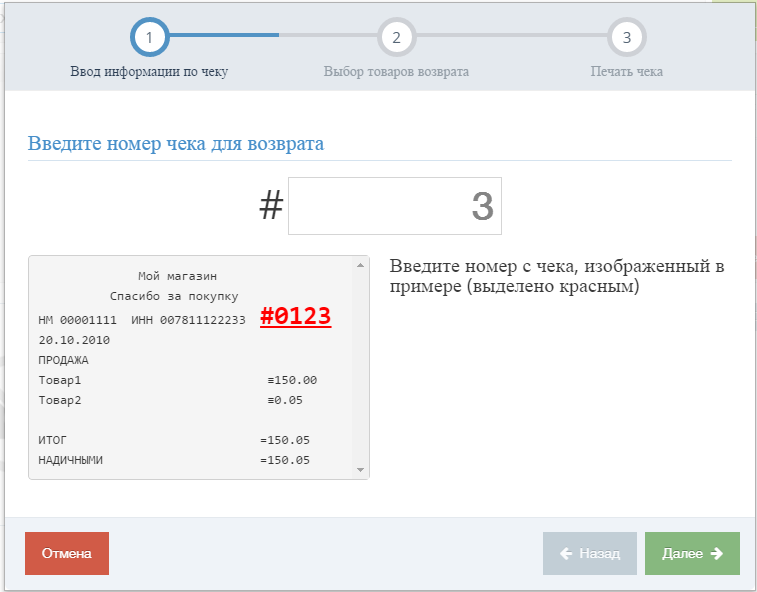Click step 2 circle in wizard
This screenshot has width=757, height=592.
click(x=396, y=37)
